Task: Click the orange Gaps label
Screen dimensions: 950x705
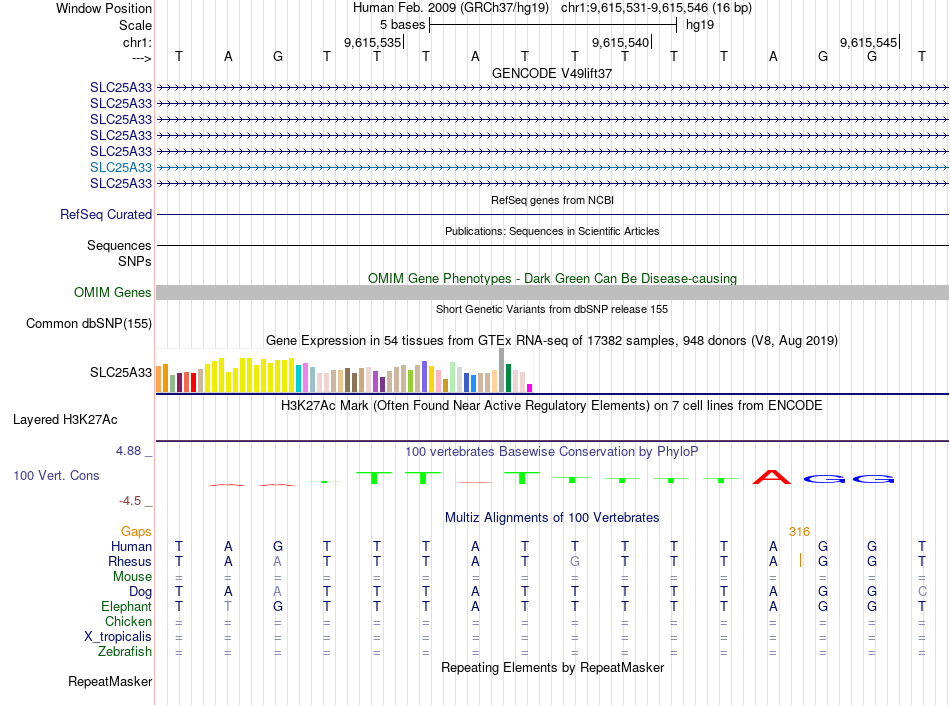Action: pos(136,531)
